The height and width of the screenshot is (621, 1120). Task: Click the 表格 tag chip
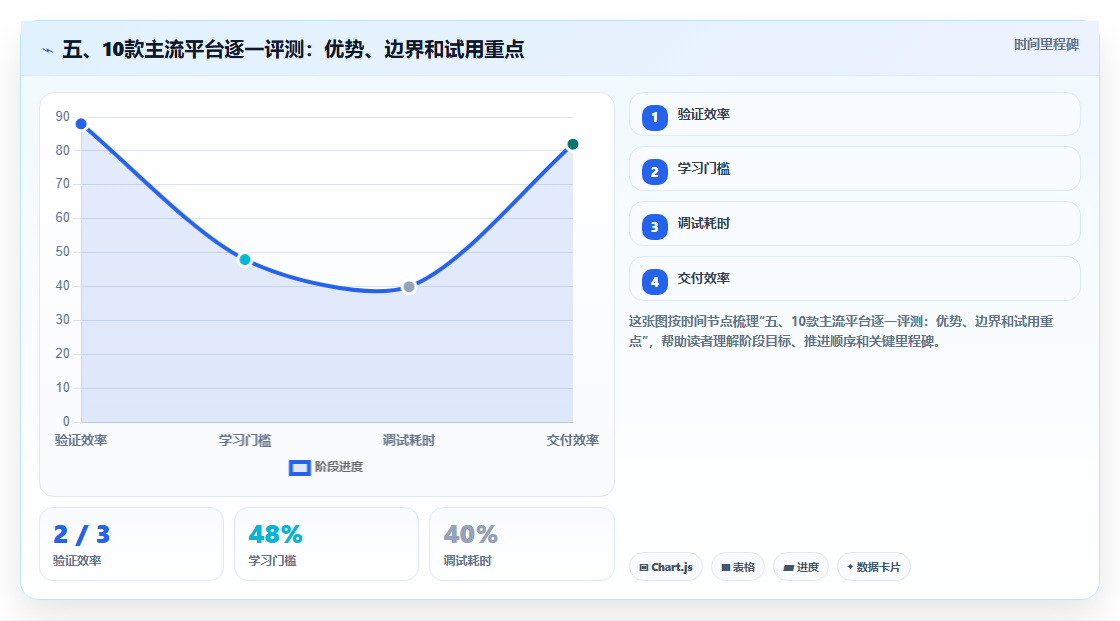click(x=738, y=567)
